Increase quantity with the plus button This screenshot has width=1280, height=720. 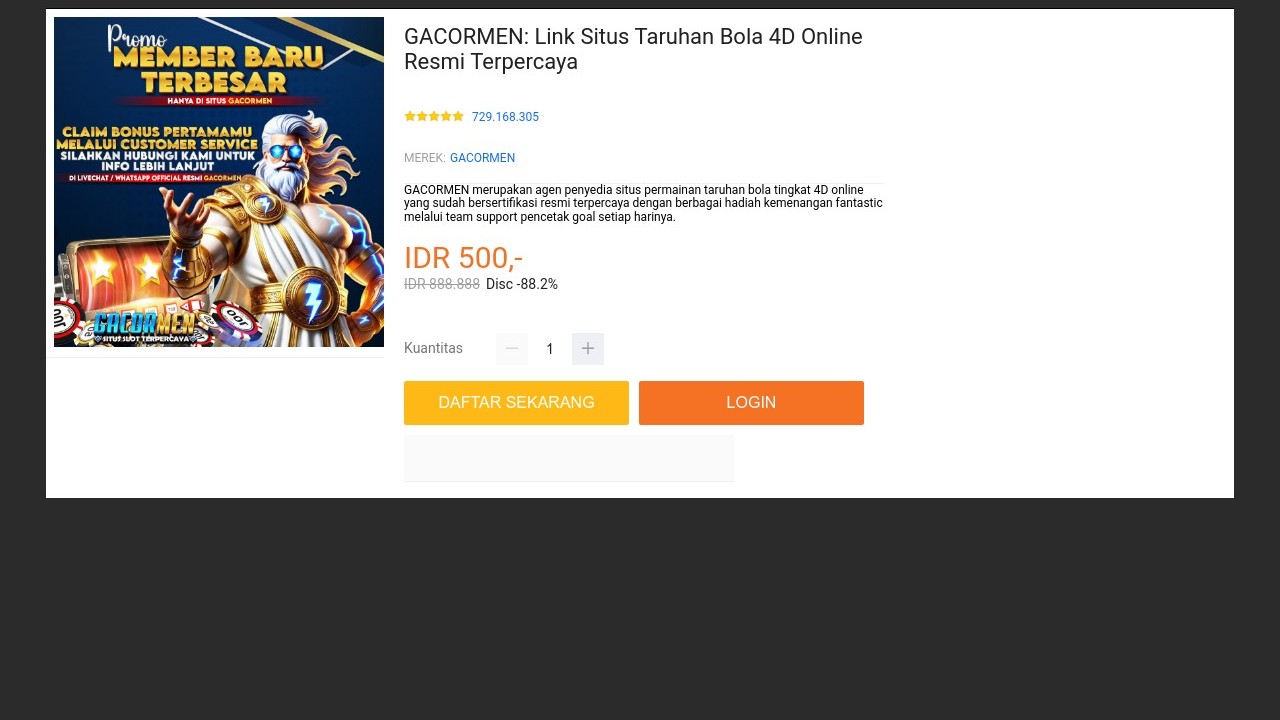(x=588, y=349)
